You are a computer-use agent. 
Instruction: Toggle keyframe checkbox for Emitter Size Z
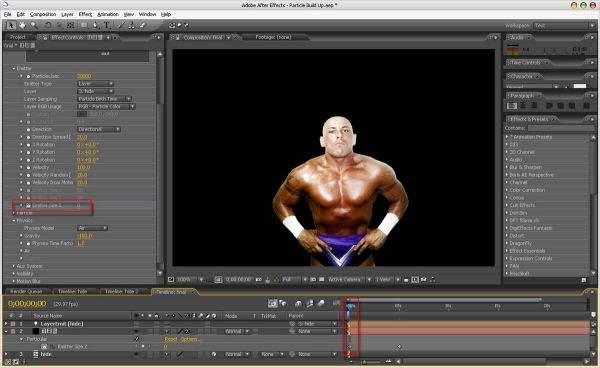(143, 347)
